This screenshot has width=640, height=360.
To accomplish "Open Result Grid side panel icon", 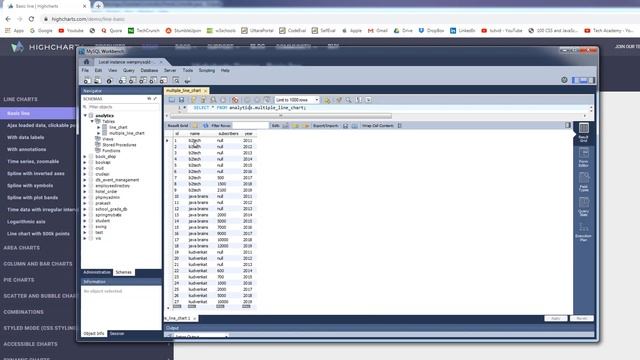I will [x=584, y=133].
